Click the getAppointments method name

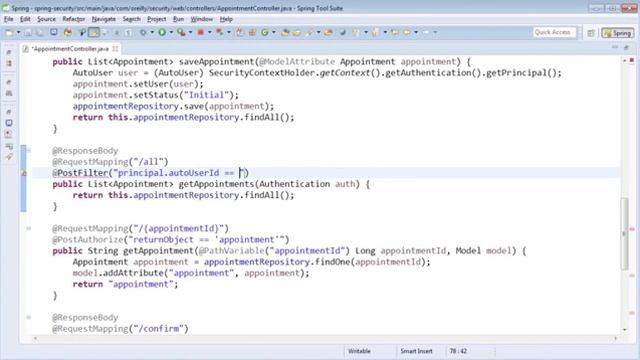(217, 184)
